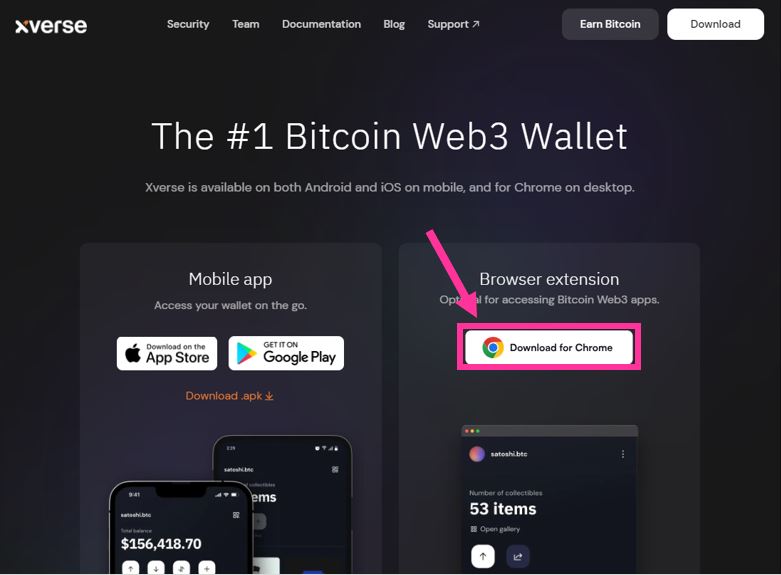Download on the App Store badge
The width and height of the screenshot is (781, 575).
tap(167, 353)
